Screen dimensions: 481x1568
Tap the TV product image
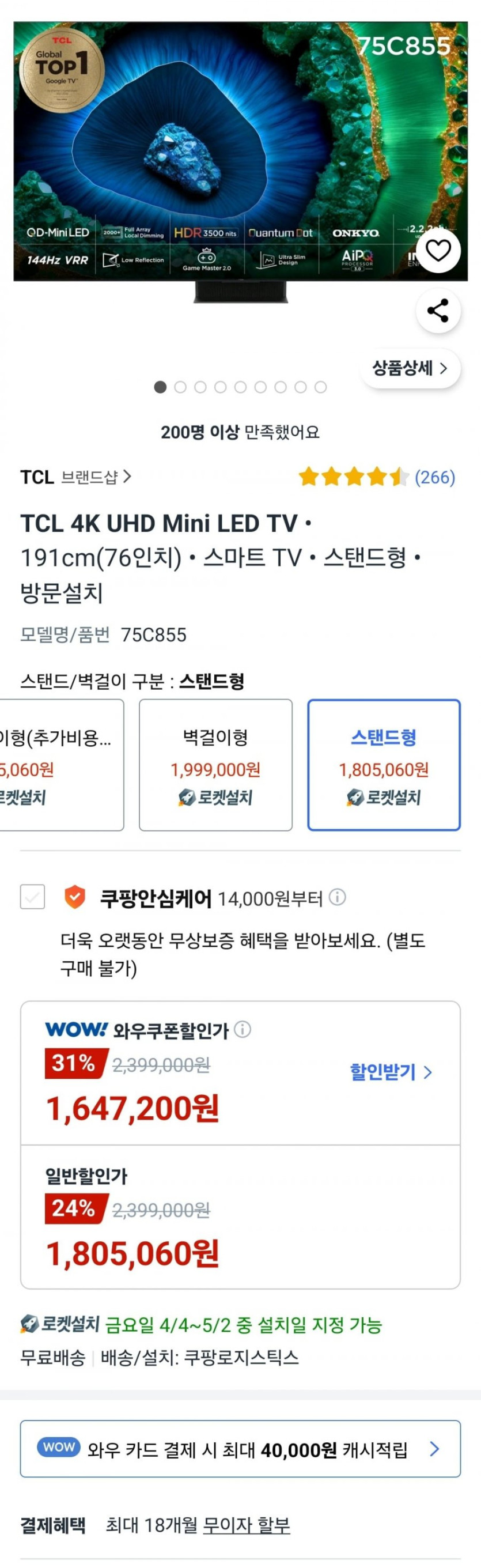(240, 152)
